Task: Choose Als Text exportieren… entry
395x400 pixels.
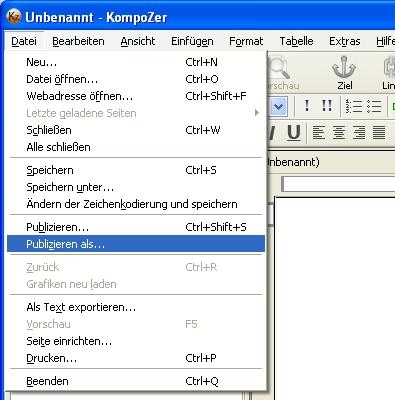Action: pyautogui.click(x=136, y=307)
